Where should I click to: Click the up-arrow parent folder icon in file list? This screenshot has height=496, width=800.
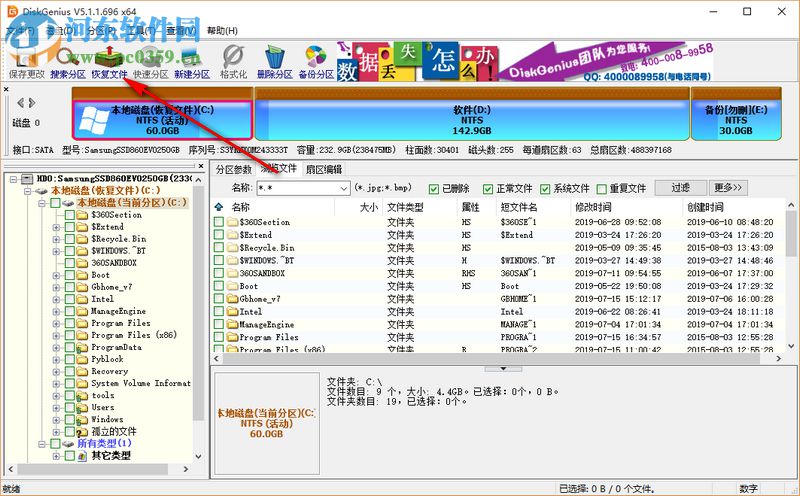coord(219,207)
